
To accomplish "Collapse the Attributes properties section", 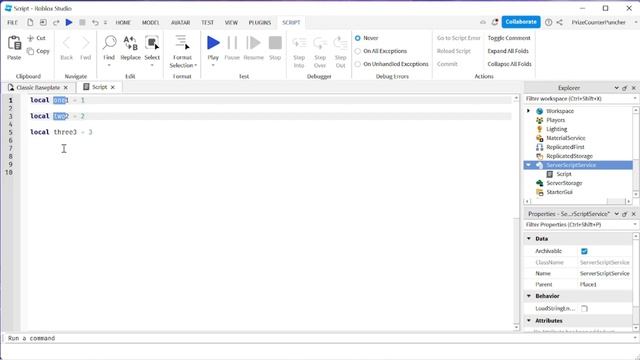I will click(529, 321).
